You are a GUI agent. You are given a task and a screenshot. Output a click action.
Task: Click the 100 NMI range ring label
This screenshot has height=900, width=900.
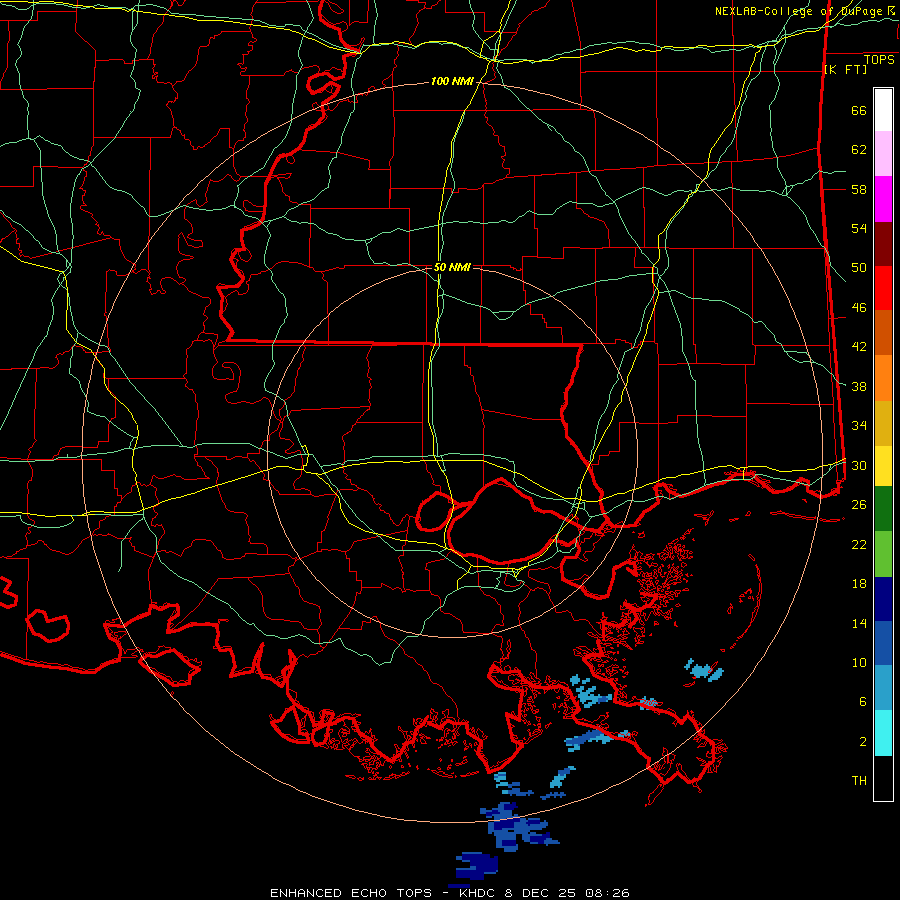[x=452, y=82]
